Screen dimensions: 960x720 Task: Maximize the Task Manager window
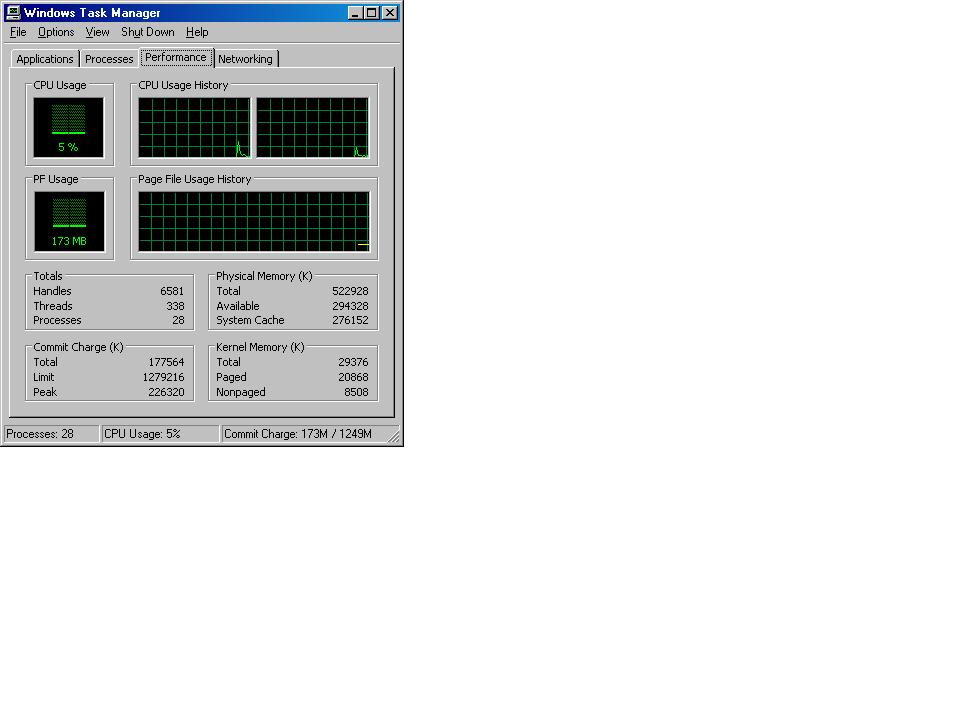372,12
